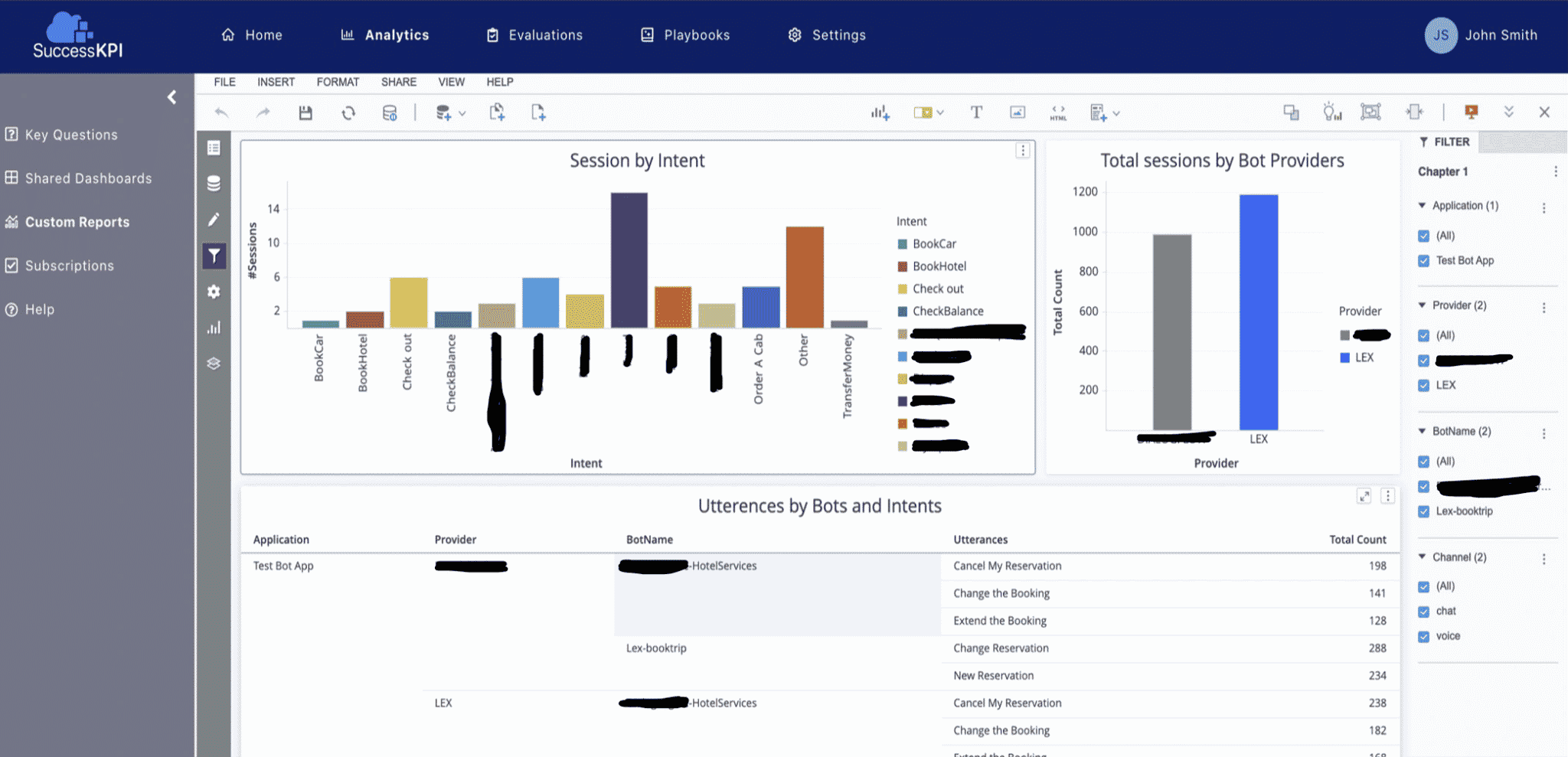Select the Text insertion tool
The image size is (1568, 757).
tap(977, 112)
